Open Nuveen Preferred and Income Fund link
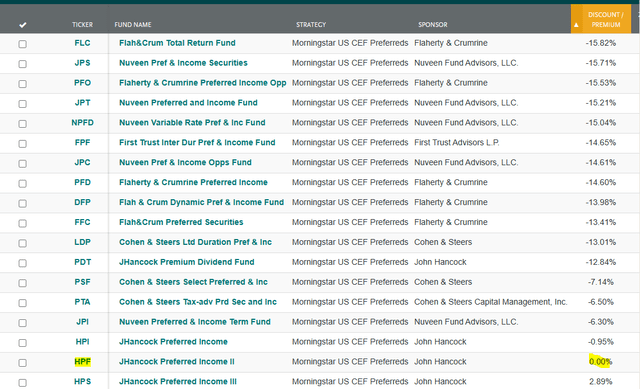640x389 pixels. click(188, 103)
